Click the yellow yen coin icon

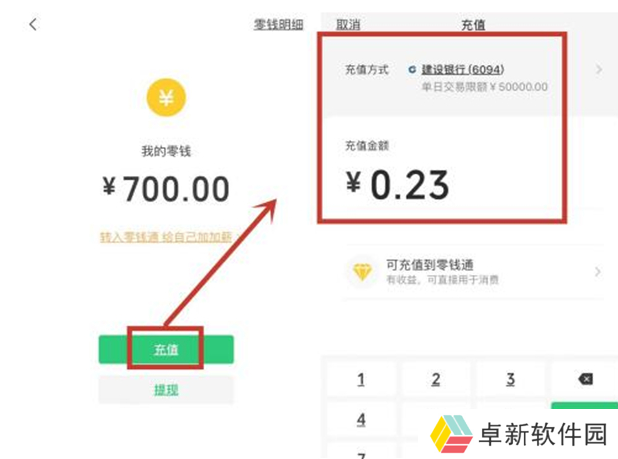(x=166, y=97)
